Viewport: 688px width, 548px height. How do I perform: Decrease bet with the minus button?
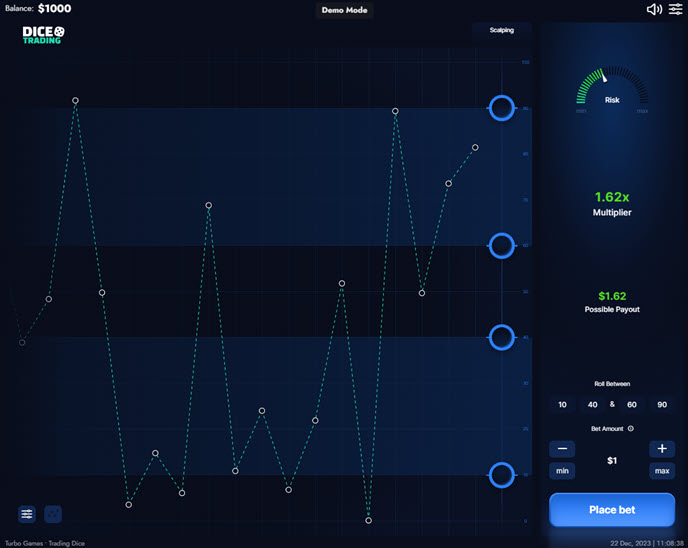562,449
